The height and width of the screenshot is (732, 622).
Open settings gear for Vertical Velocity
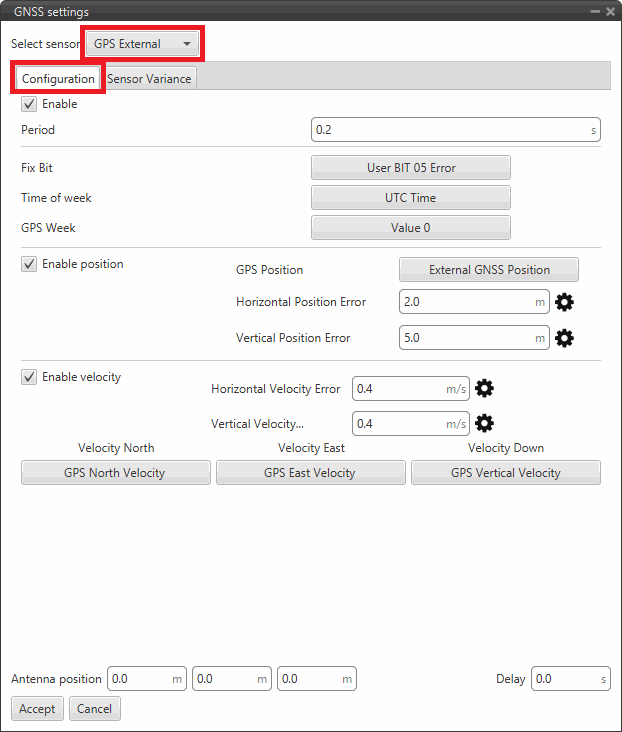click(485, 423)
